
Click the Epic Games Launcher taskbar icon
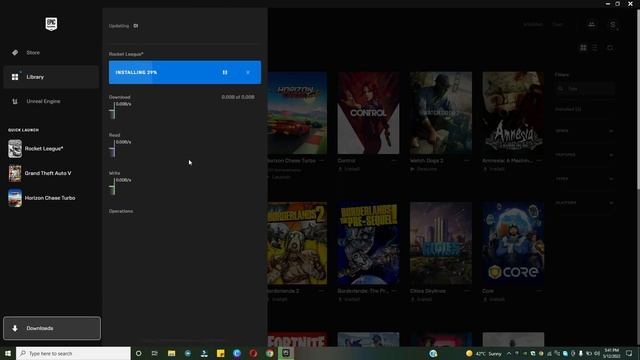tap(286, 353)
